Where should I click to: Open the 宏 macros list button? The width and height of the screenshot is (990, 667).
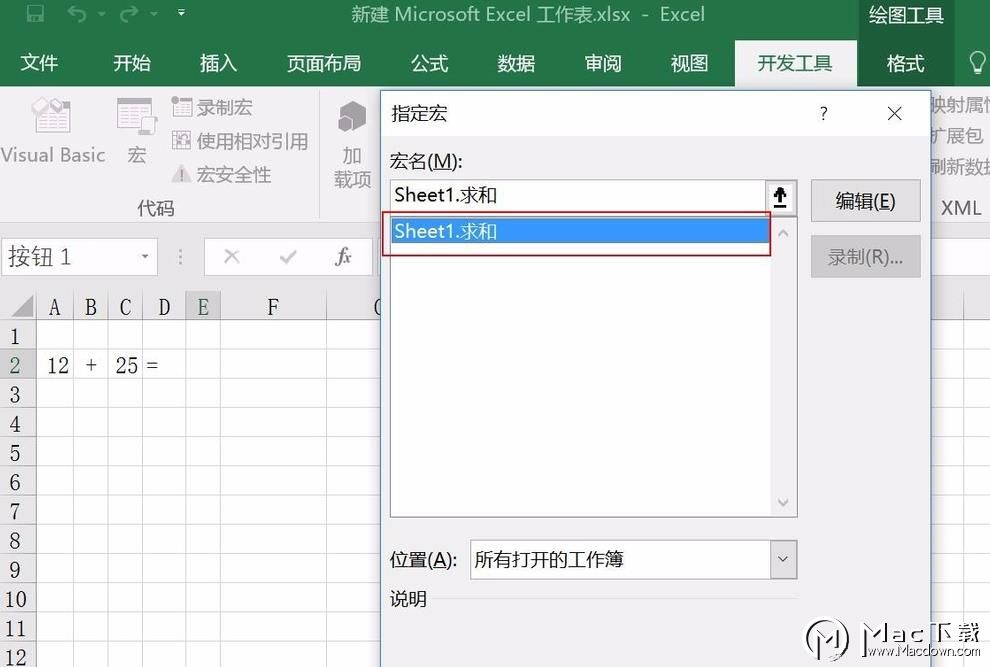tap(136, 131)
